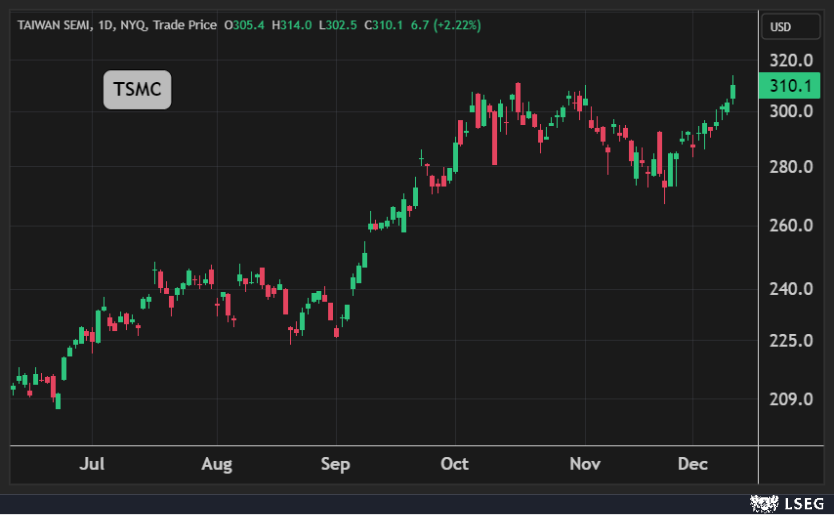Click the 320.0 price axis label
This screenshot has height=515, width=834.
click(790, 60)
